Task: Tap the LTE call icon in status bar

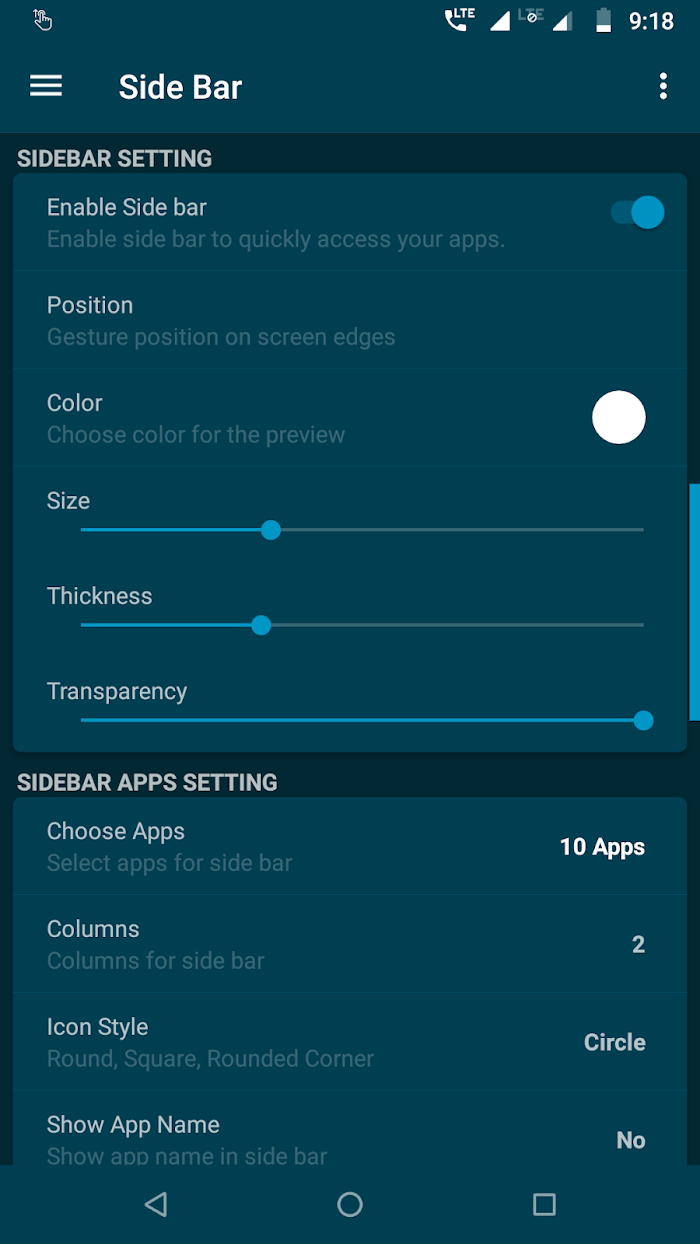Action: (461, 19)
